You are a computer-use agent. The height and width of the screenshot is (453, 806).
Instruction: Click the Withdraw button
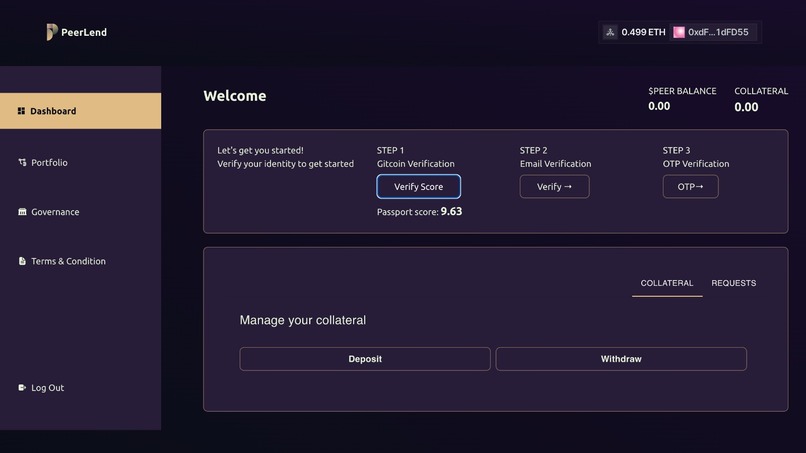[621, 359]
